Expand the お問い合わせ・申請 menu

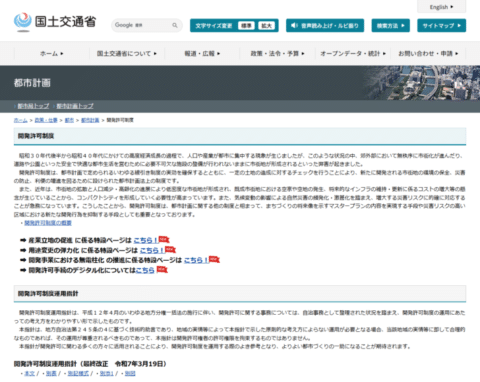pyautogui.click(x=428, y=53)
